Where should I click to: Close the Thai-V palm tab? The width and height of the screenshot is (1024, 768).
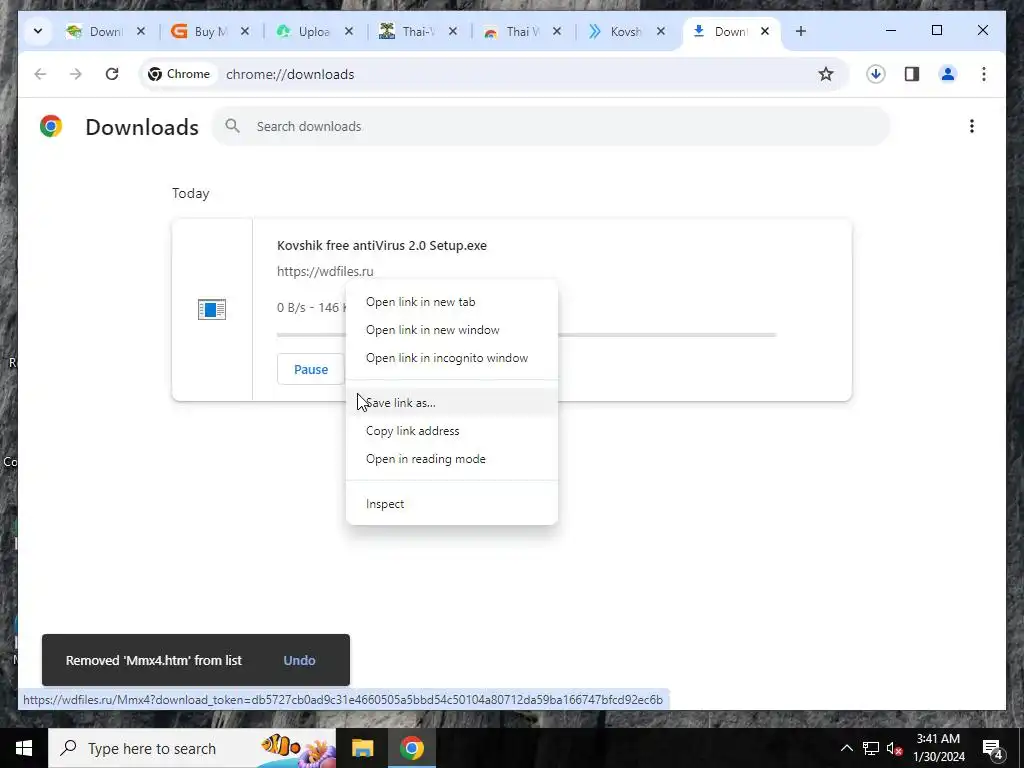tap(453, 31)
